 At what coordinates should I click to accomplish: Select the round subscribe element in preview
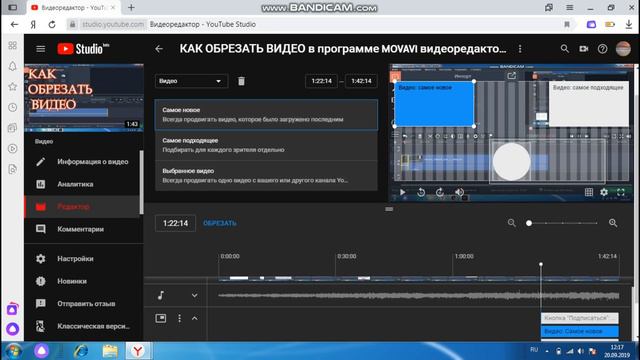(511, 162)
